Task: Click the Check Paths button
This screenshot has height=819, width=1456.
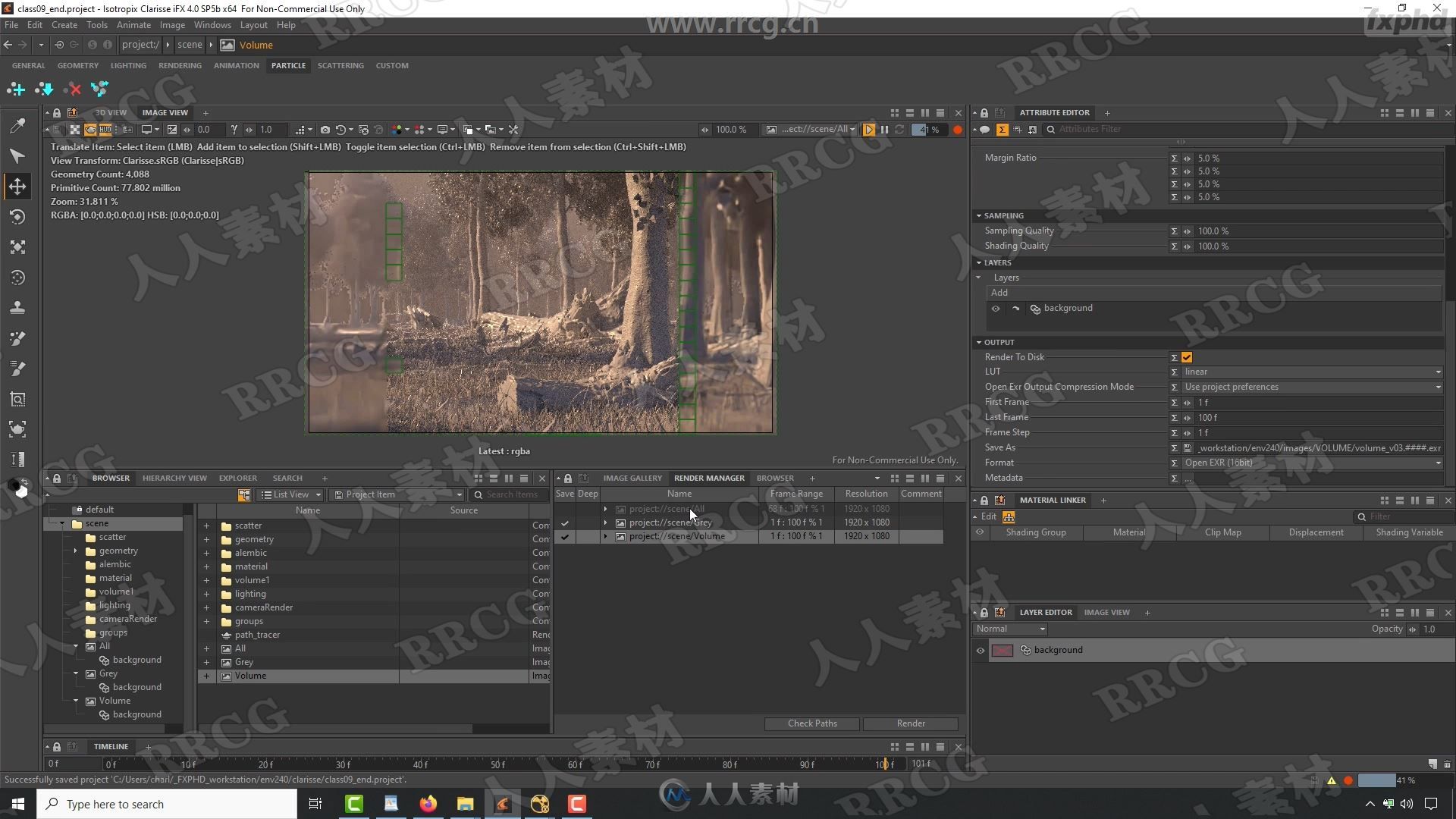Action: [812, 722]
